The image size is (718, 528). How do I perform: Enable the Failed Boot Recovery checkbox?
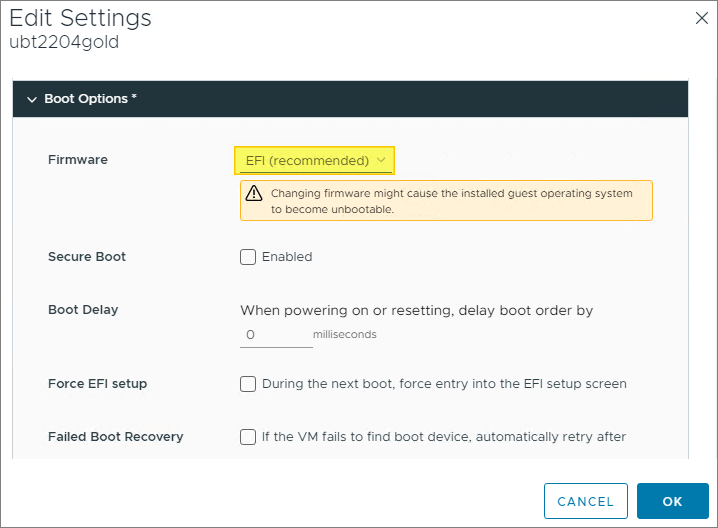pos(248,437)
